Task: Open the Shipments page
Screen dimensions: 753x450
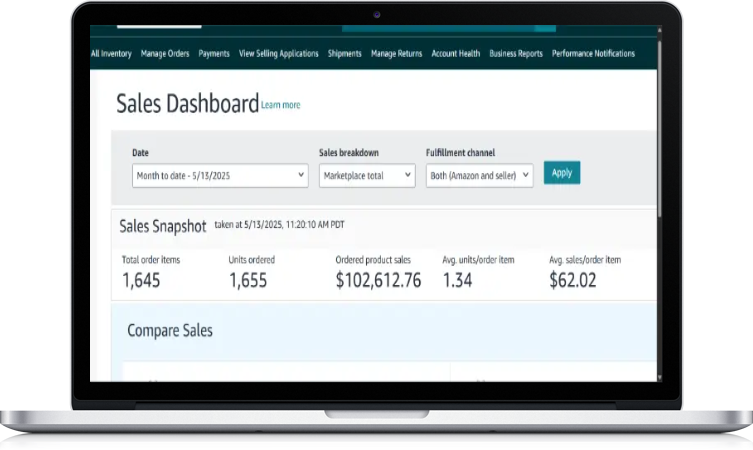Action: [345, 54]
